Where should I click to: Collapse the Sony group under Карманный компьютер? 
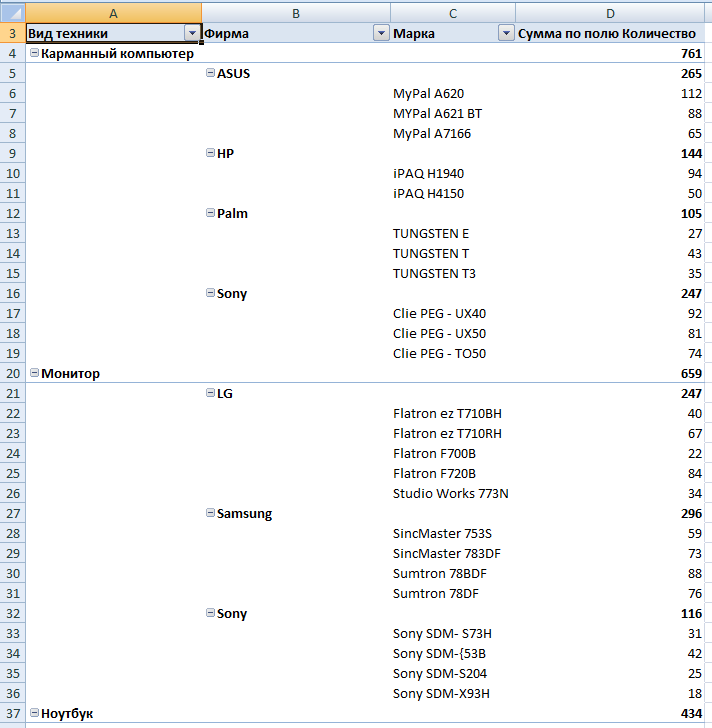[x=210, y=292]
